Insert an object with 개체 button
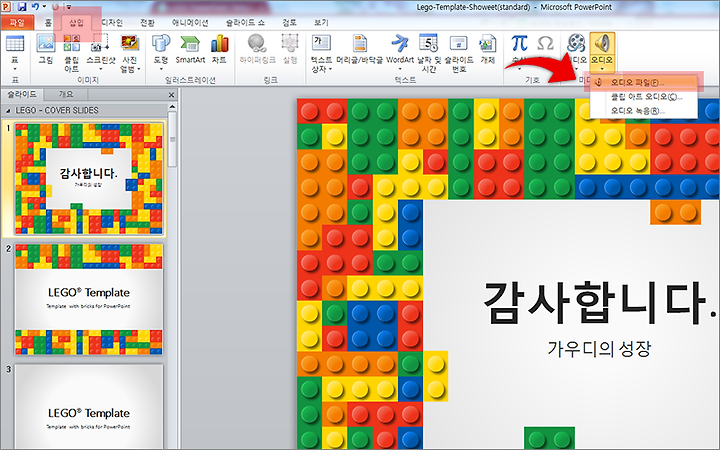The height and width of the screenshot is (450, 720). (x=487, y=49)
